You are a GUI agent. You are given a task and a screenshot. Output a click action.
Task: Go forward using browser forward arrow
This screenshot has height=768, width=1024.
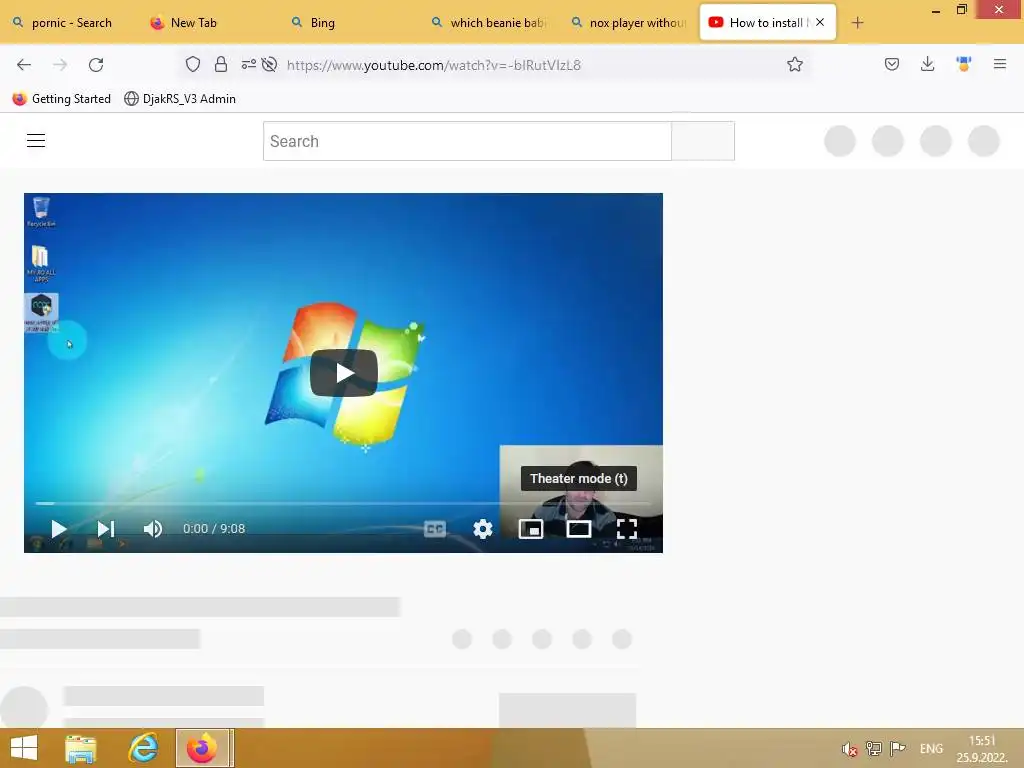[x=60, y=65]
